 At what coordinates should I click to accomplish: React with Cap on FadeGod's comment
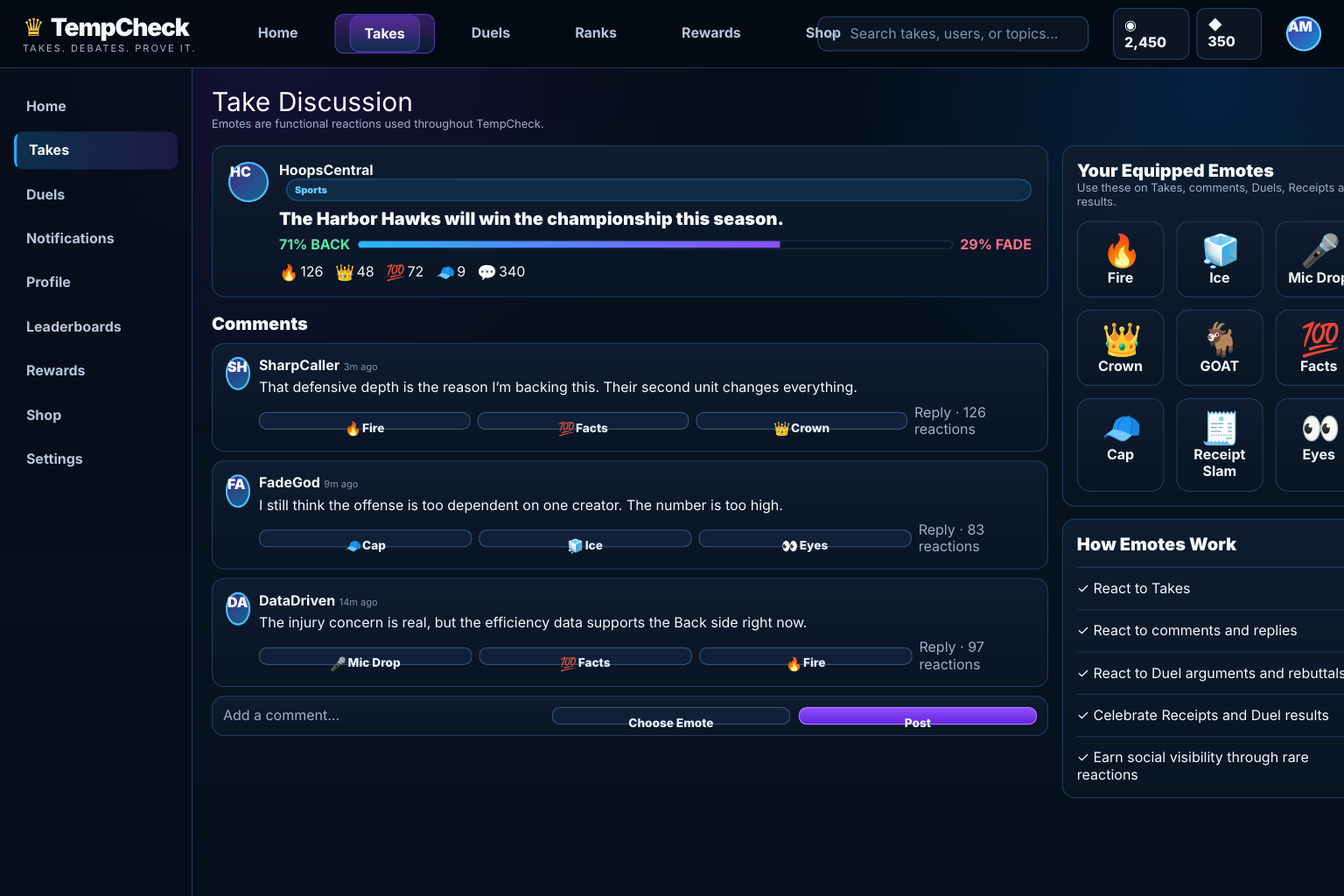(x=366, y=539)
